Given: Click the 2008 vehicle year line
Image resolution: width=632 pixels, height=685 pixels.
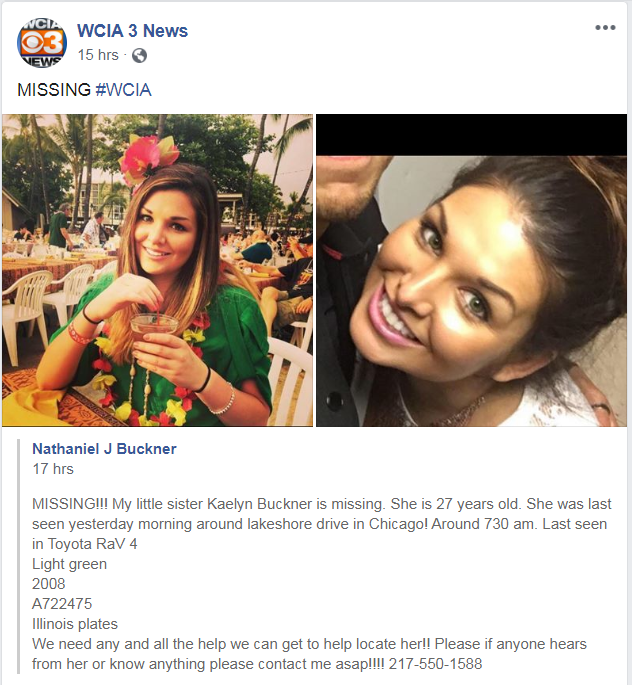Looking at the screenshot, I should [48, 584].
